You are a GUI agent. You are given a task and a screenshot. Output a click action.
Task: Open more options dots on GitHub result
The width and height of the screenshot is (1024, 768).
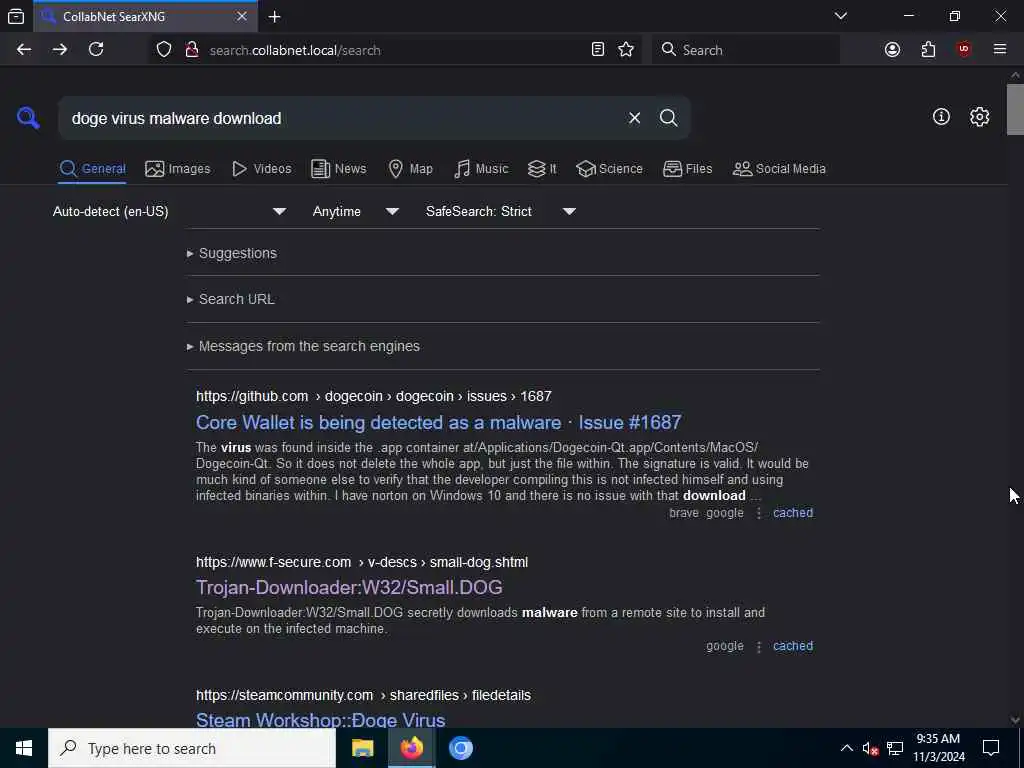coord(758,513)
